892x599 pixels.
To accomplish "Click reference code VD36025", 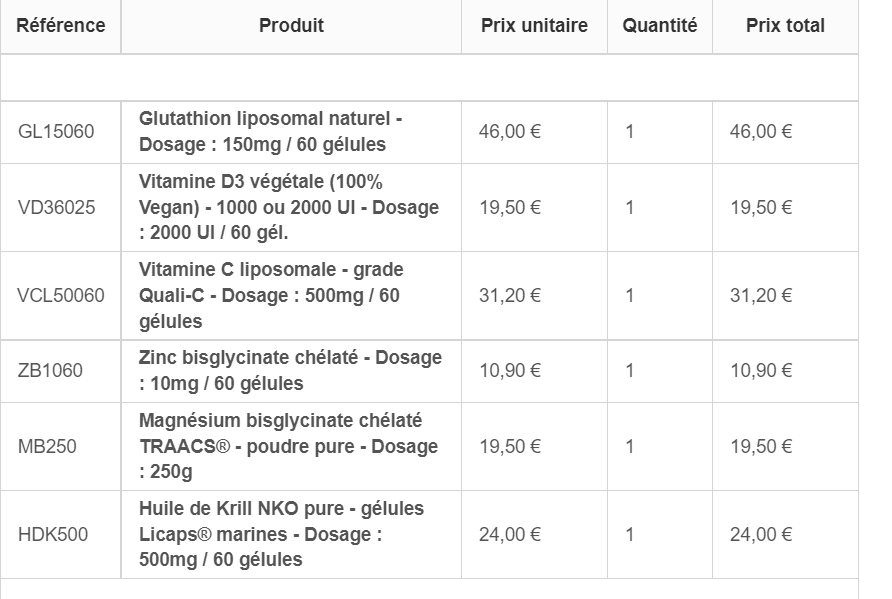I will pos(57,207).
